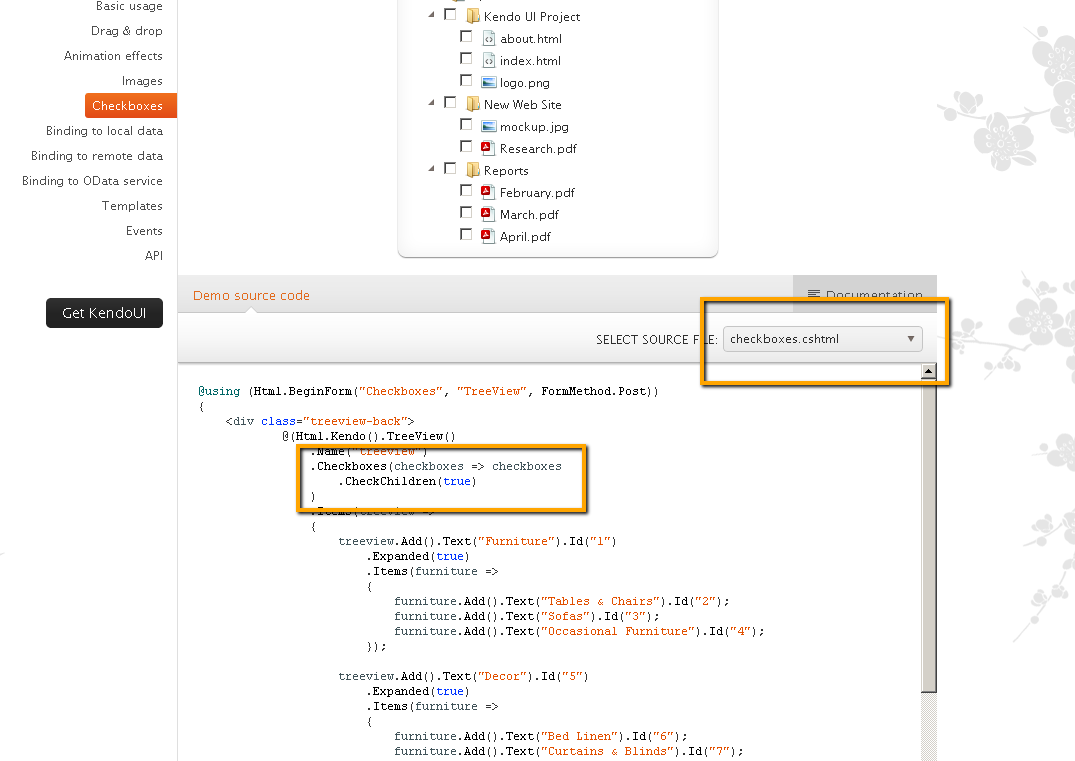The image size is (1075, 761).
Task: Open Binding to remote data demo
Action: [x=97, y=156]
